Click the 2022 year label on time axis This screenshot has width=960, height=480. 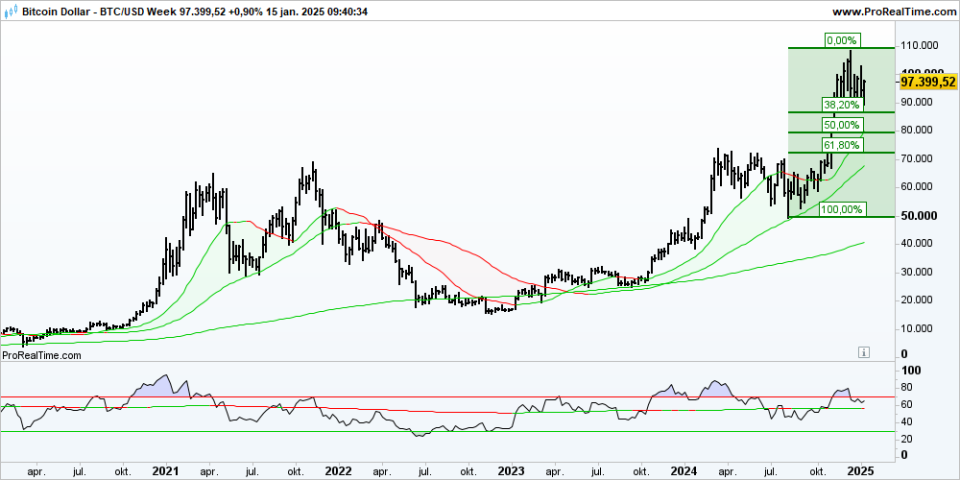pos(338,471)
